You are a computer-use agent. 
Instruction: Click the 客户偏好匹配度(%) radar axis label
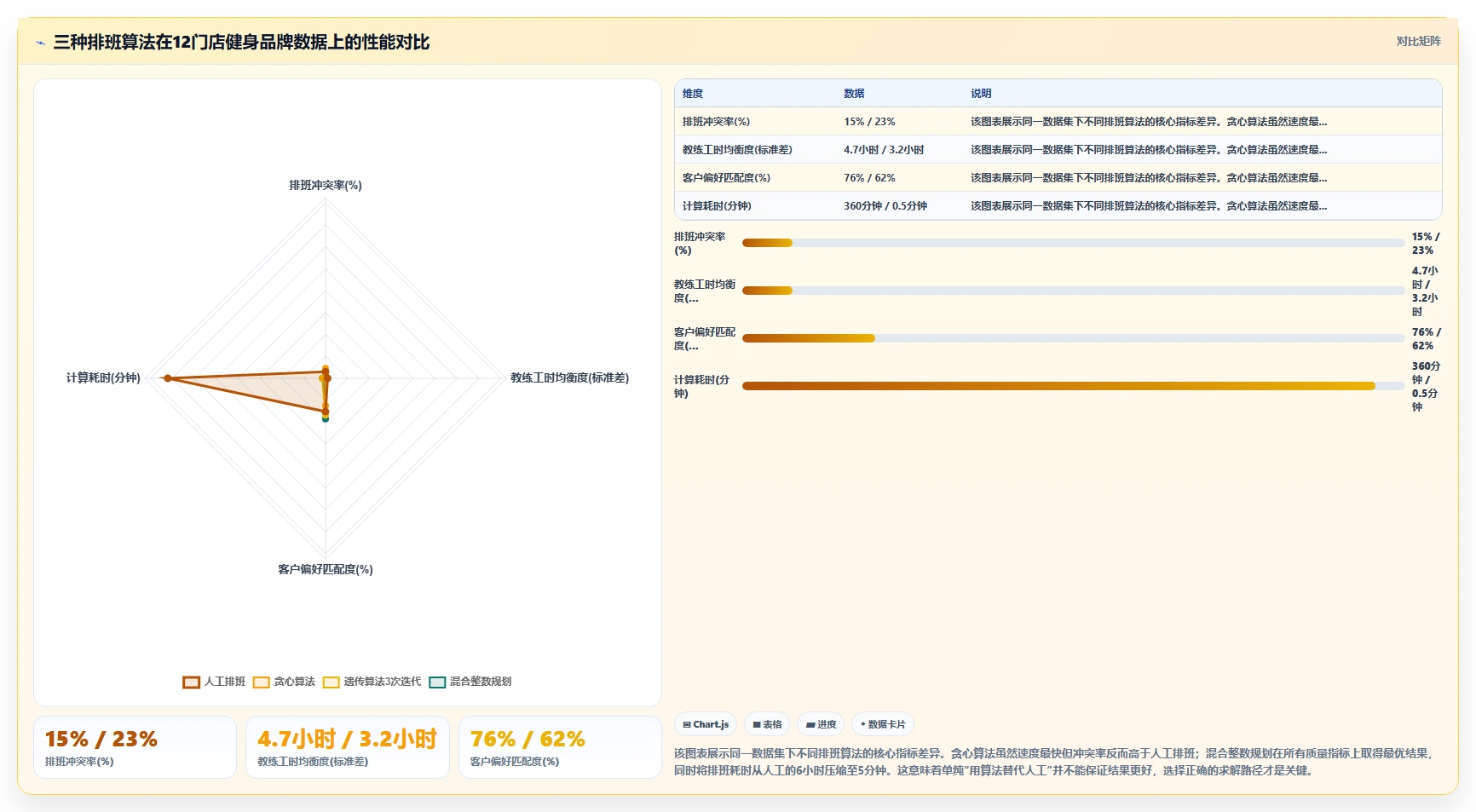[326, 569]
